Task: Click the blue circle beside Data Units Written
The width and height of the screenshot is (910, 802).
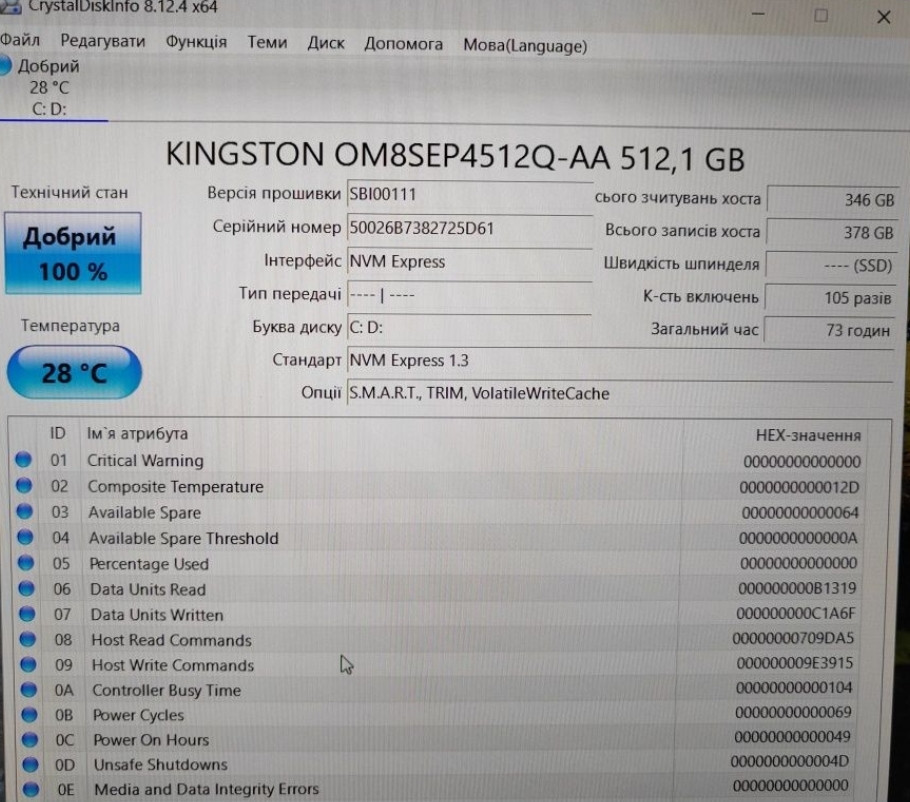Action: click(27, 615)
